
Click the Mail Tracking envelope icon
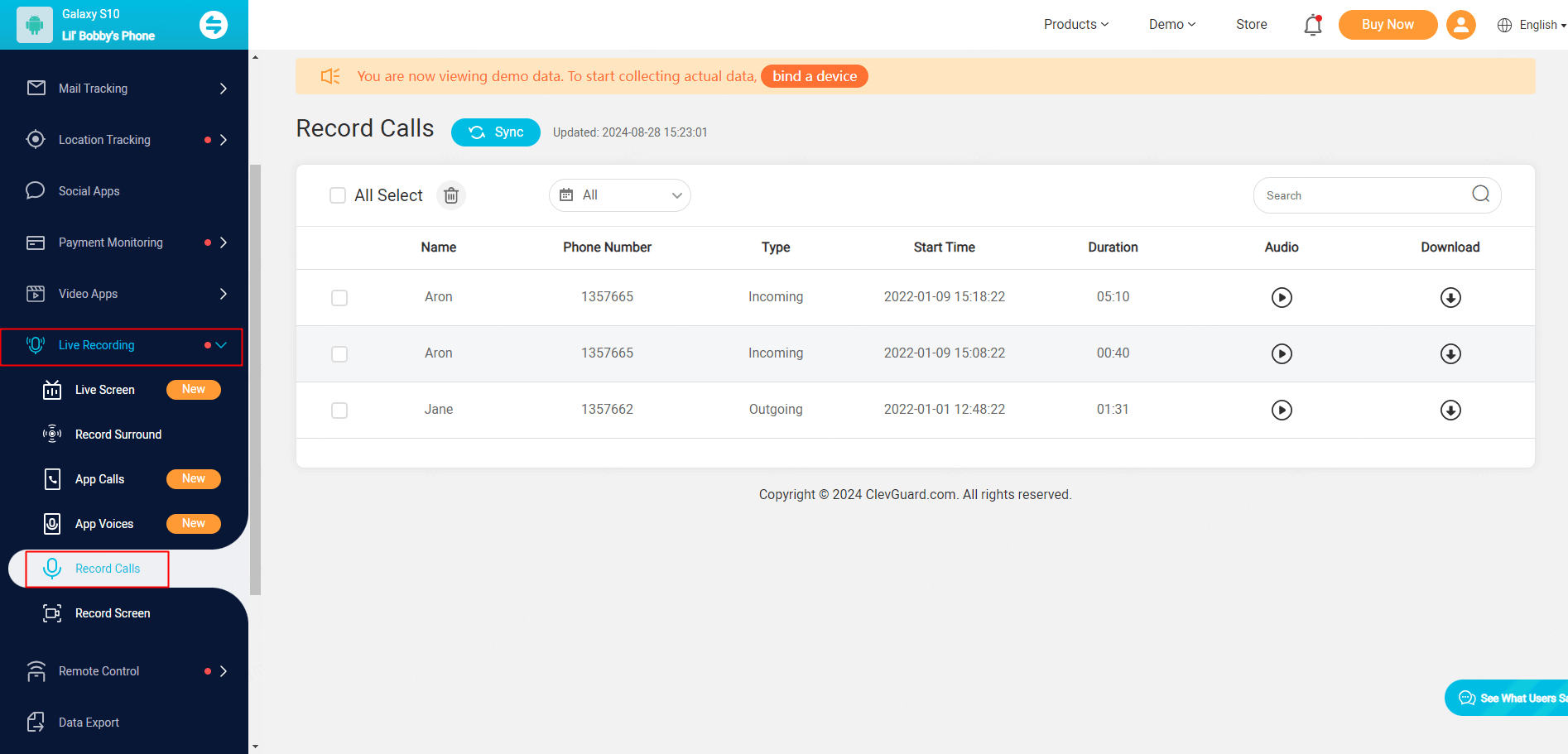coord(36,88)
